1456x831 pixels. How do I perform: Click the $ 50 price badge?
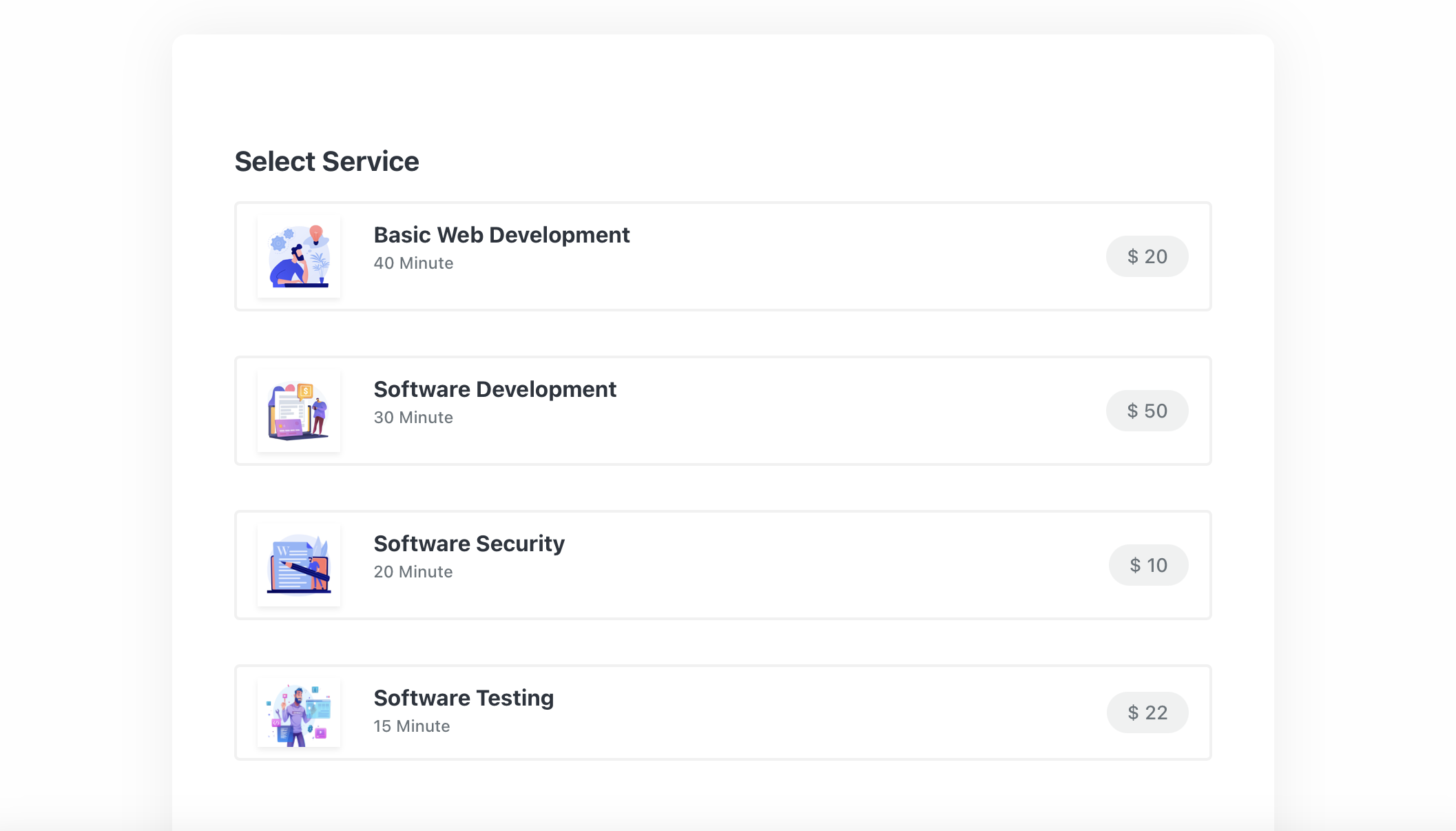click(x=1147, y=411)
